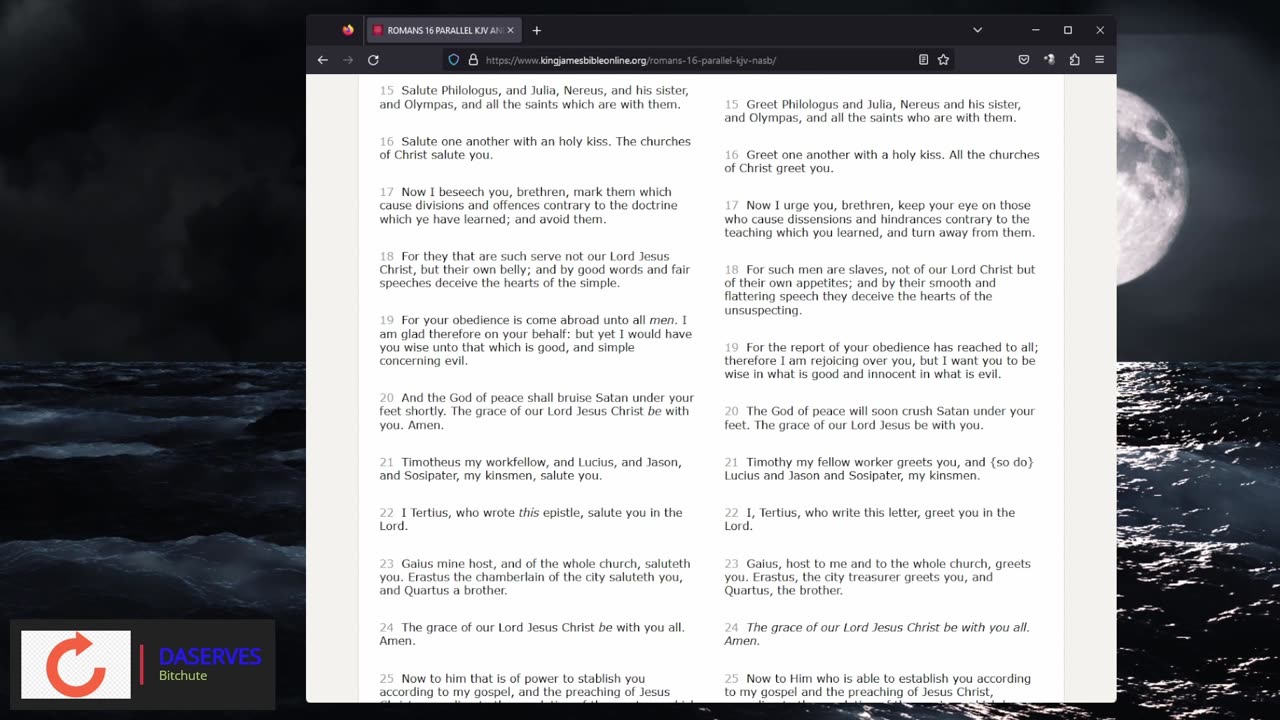Save page to Pocket
1280x720 pixels.
pyautogui.click(x=1024, y=60)
